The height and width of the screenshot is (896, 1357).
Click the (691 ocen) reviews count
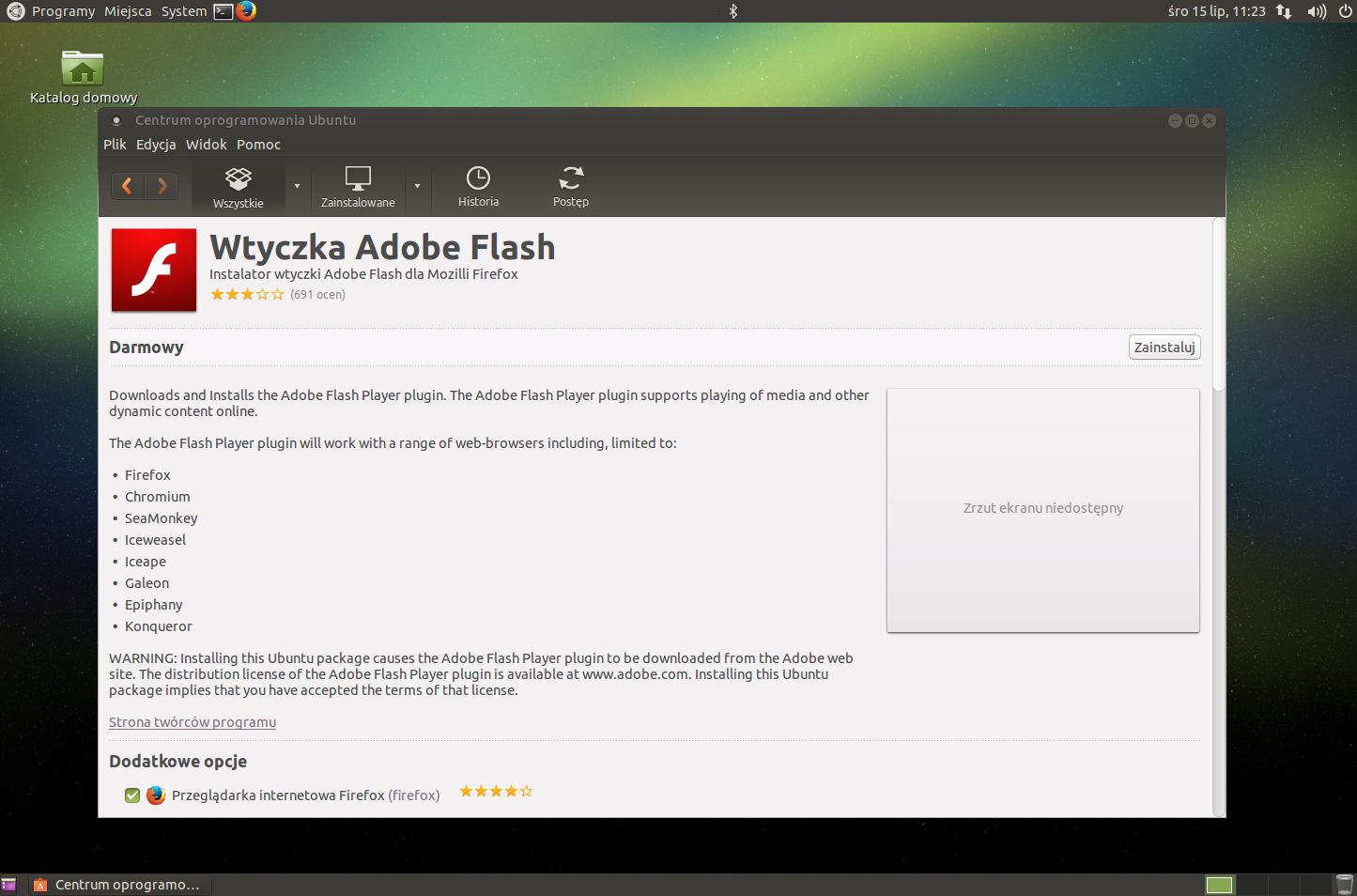pyautogui.click(x=317, y=295)
